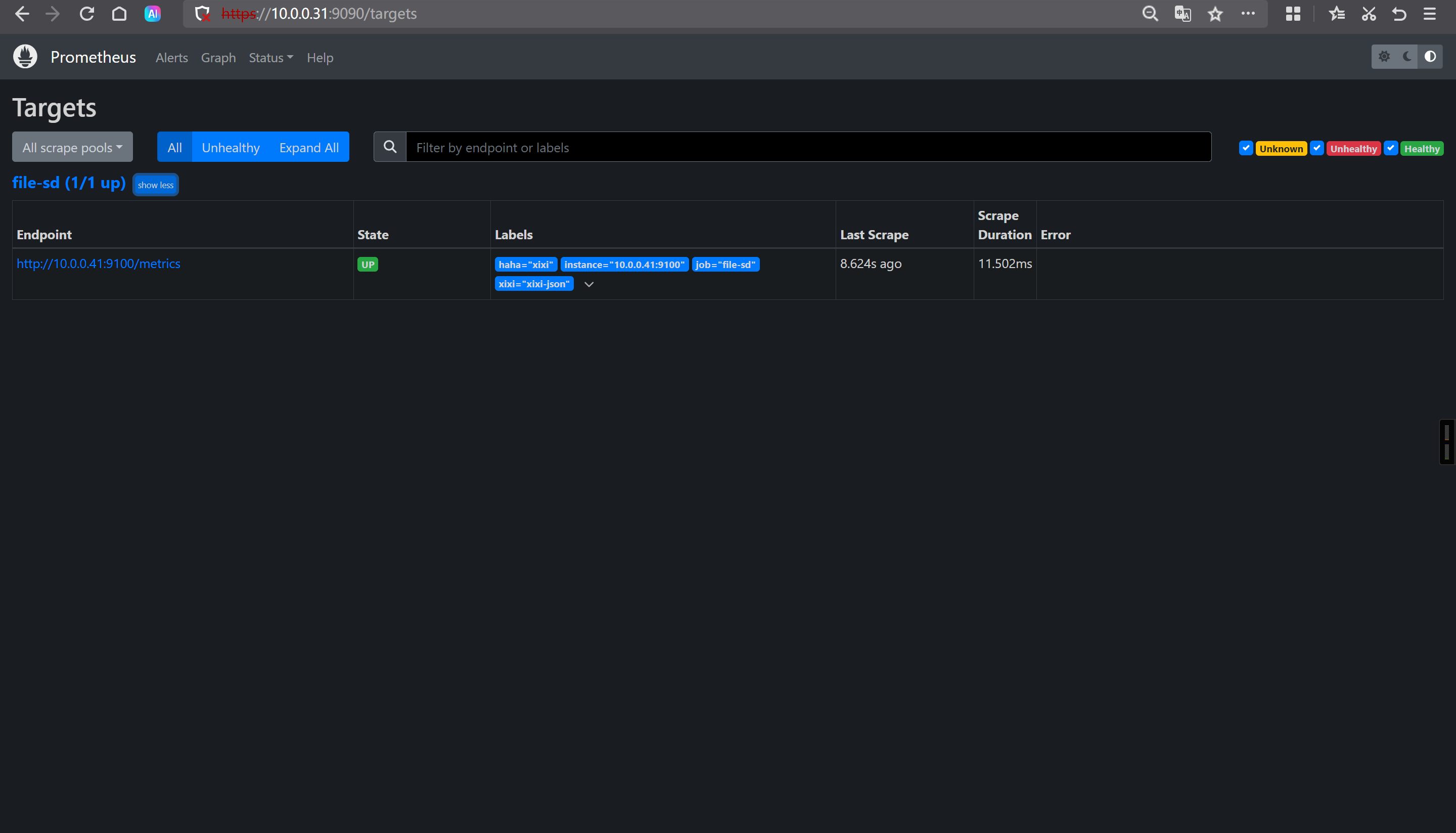
Task: Open the All scrape pools dropdown
Action: [x=73, y=147]
